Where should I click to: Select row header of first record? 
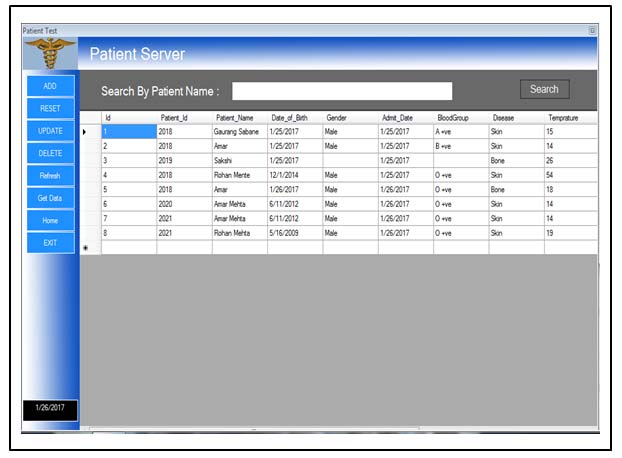coord(85,131)
